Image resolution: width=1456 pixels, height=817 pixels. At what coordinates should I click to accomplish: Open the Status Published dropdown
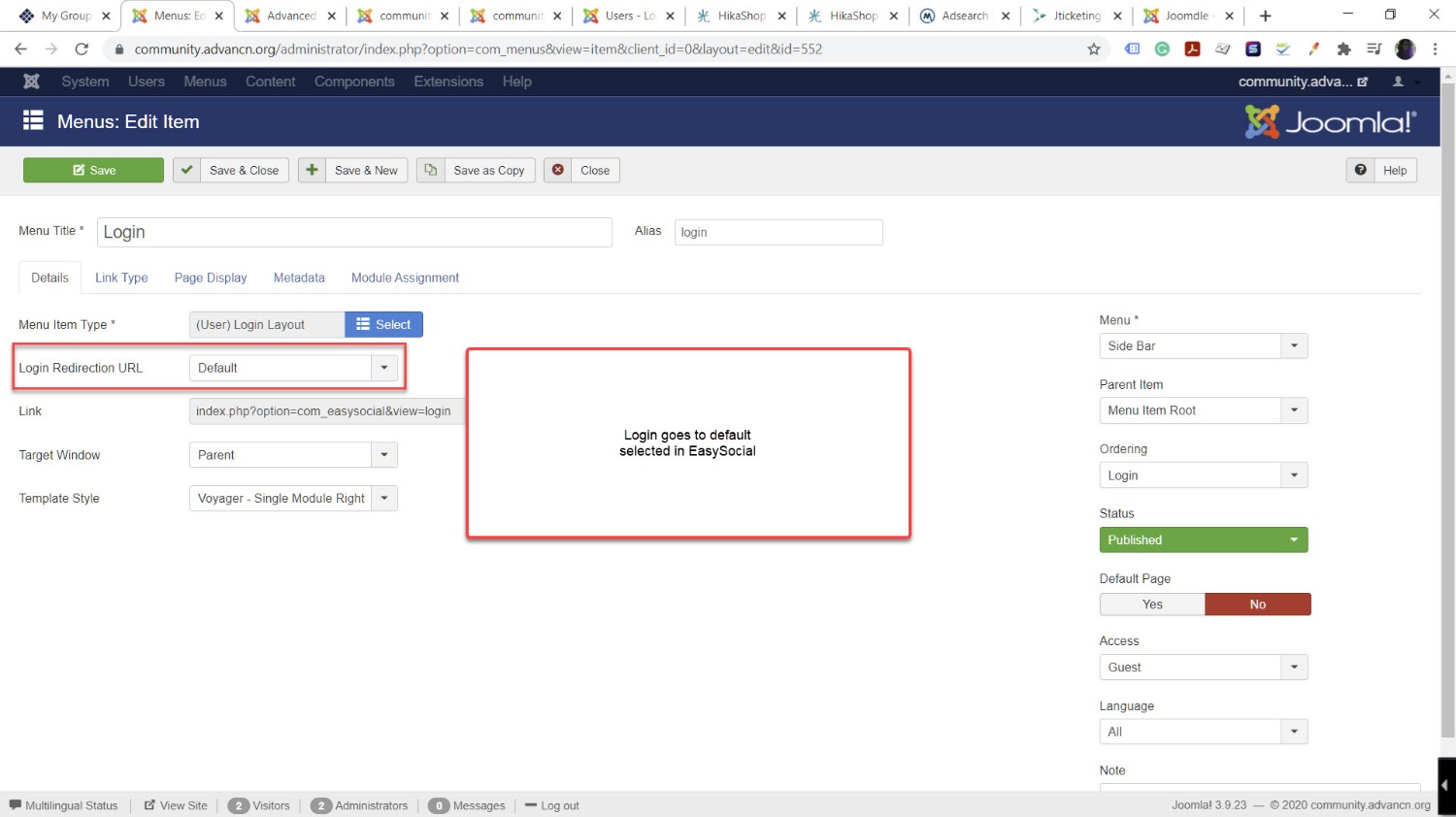pos(1203,540)
